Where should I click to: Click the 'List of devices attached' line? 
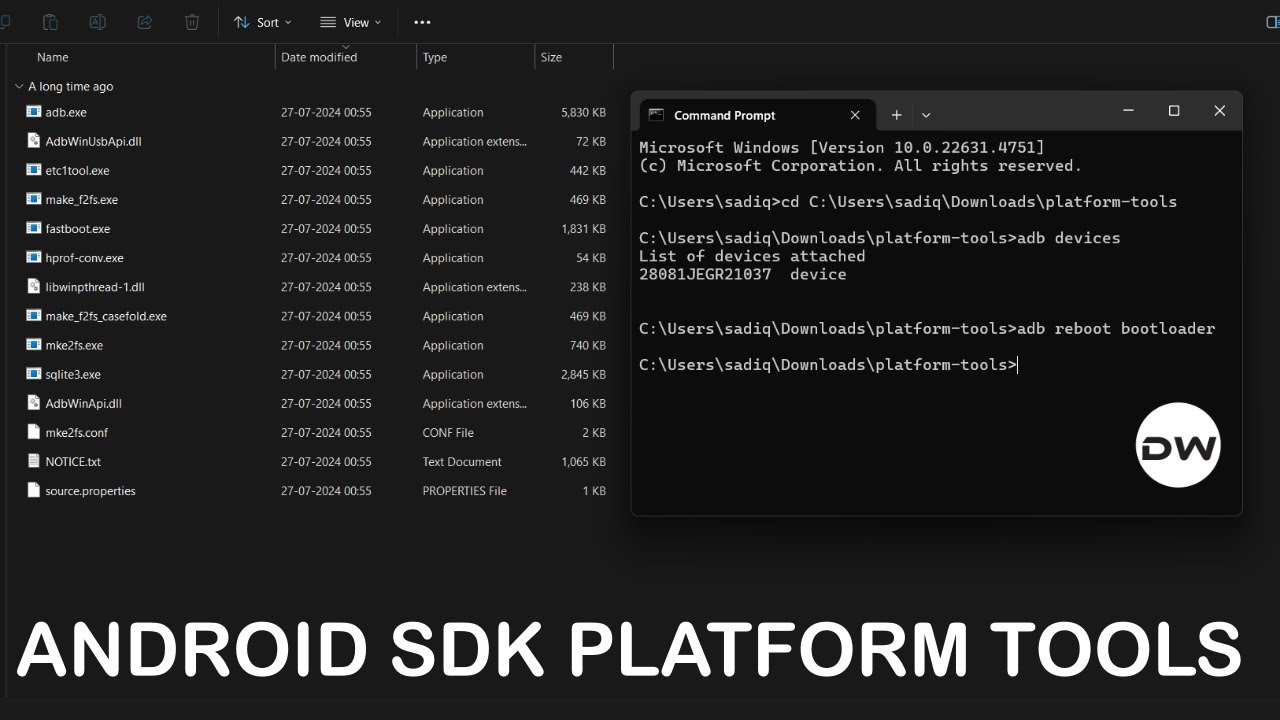[752, 256]
